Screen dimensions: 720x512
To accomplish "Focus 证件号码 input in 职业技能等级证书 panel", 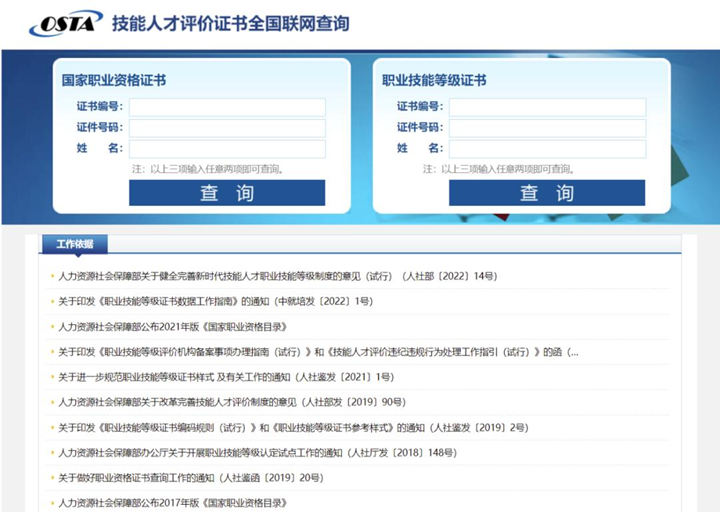I will pos(547,128).
